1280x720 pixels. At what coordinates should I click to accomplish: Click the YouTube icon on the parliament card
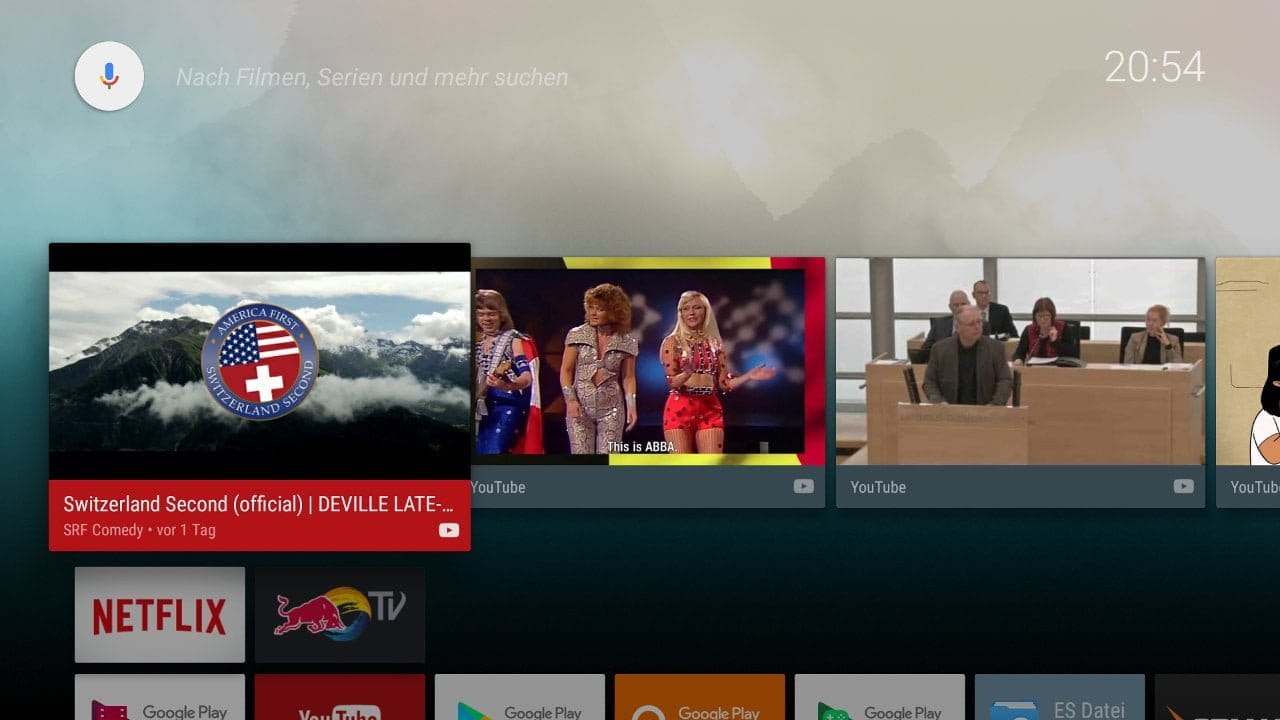click(x=1183, y=487)
